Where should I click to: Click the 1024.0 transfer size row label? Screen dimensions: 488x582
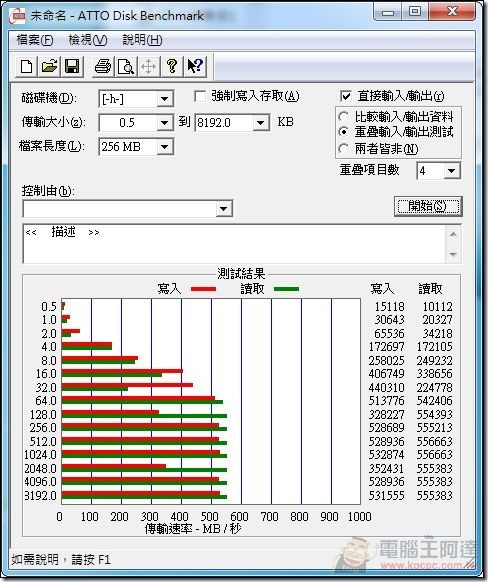[40, 455]
